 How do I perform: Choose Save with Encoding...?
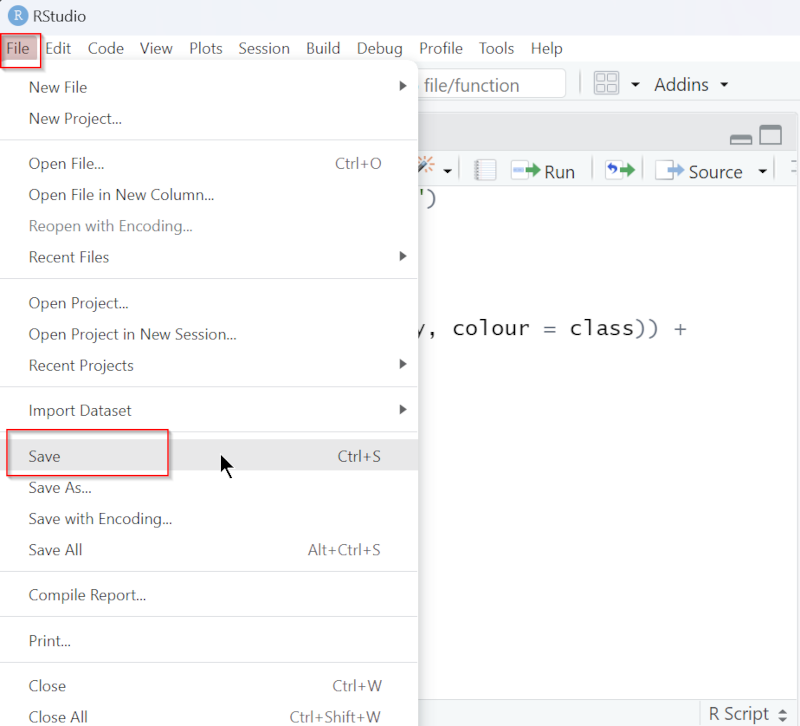pyautogui.click(x=100, y=519)
